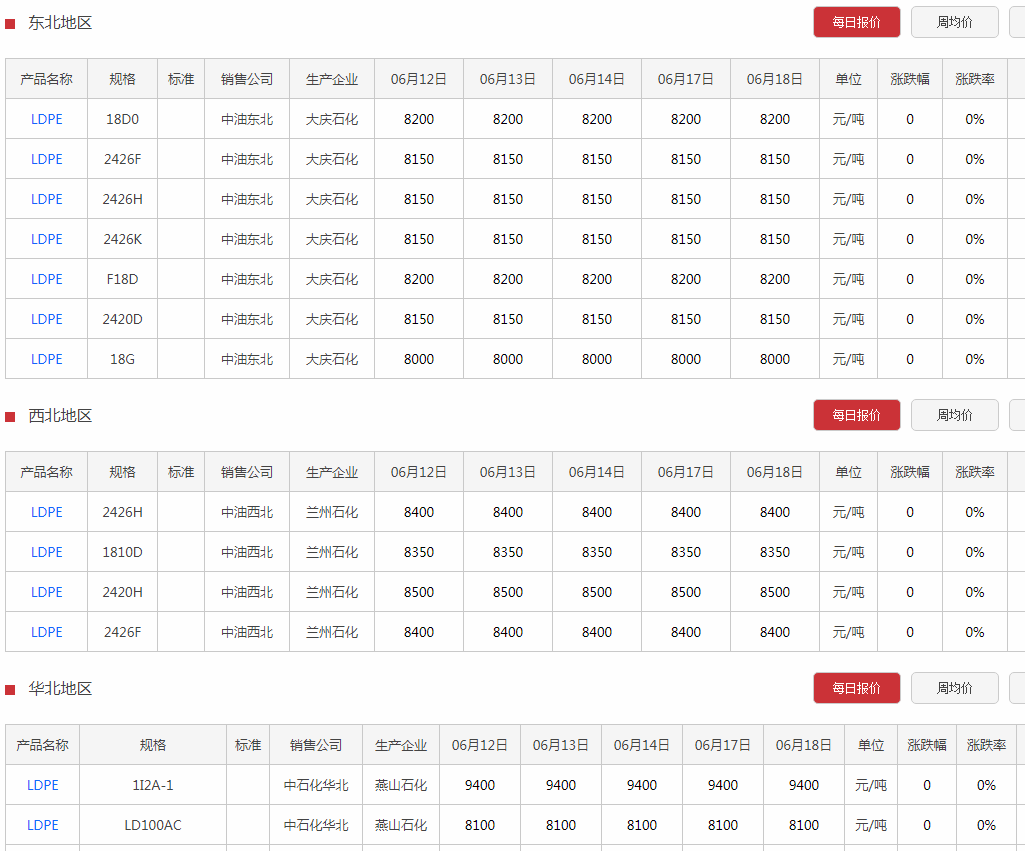Click 1810D specification cell
1025x851 pixels.
tap(122, 552)
